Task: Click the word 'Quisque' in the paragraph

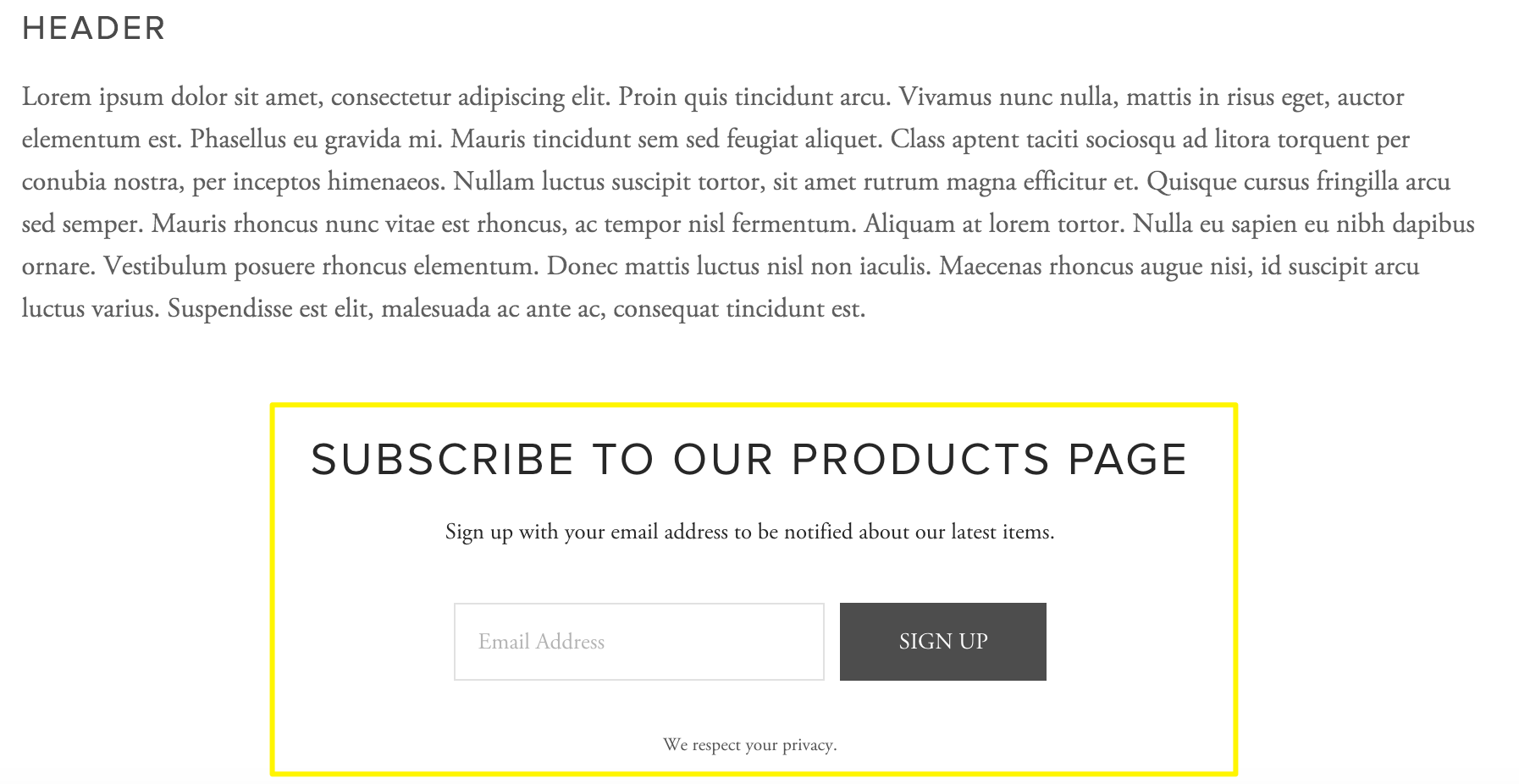Action: pyautogui.click(x=1191, y=183)
